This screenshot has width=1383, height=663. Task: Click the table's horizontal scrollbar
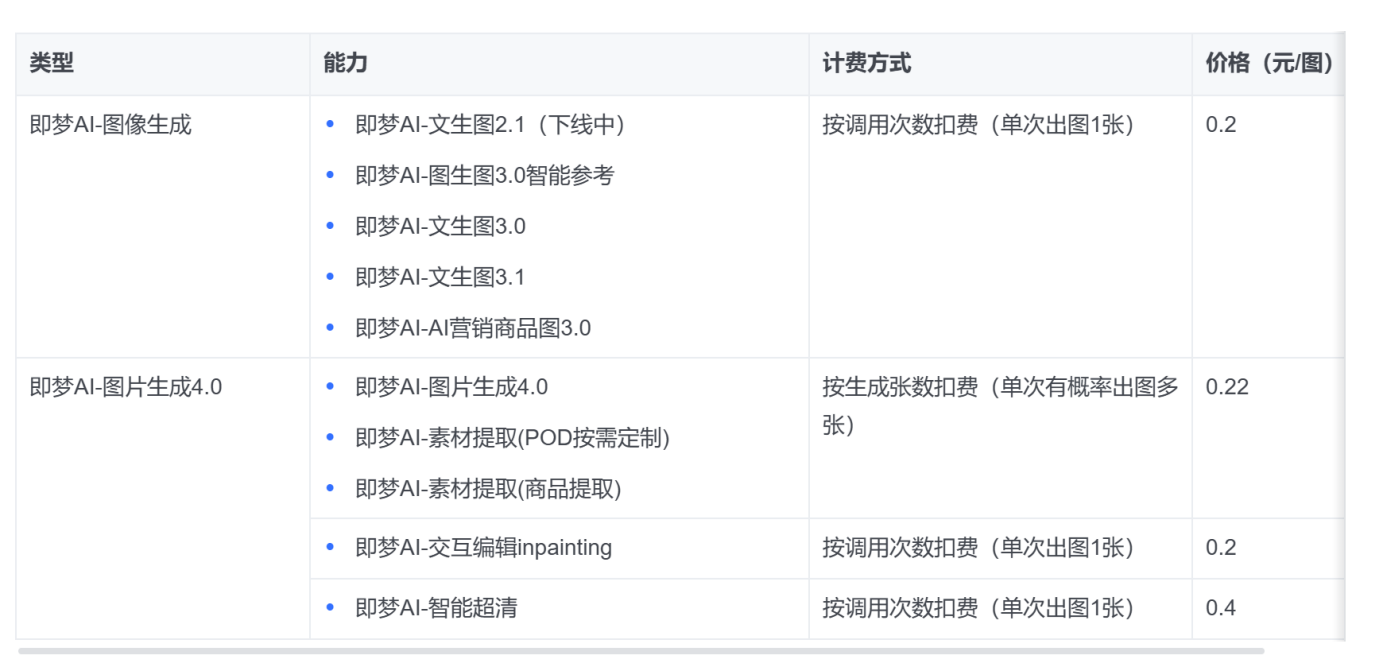[x=640, y=651]
